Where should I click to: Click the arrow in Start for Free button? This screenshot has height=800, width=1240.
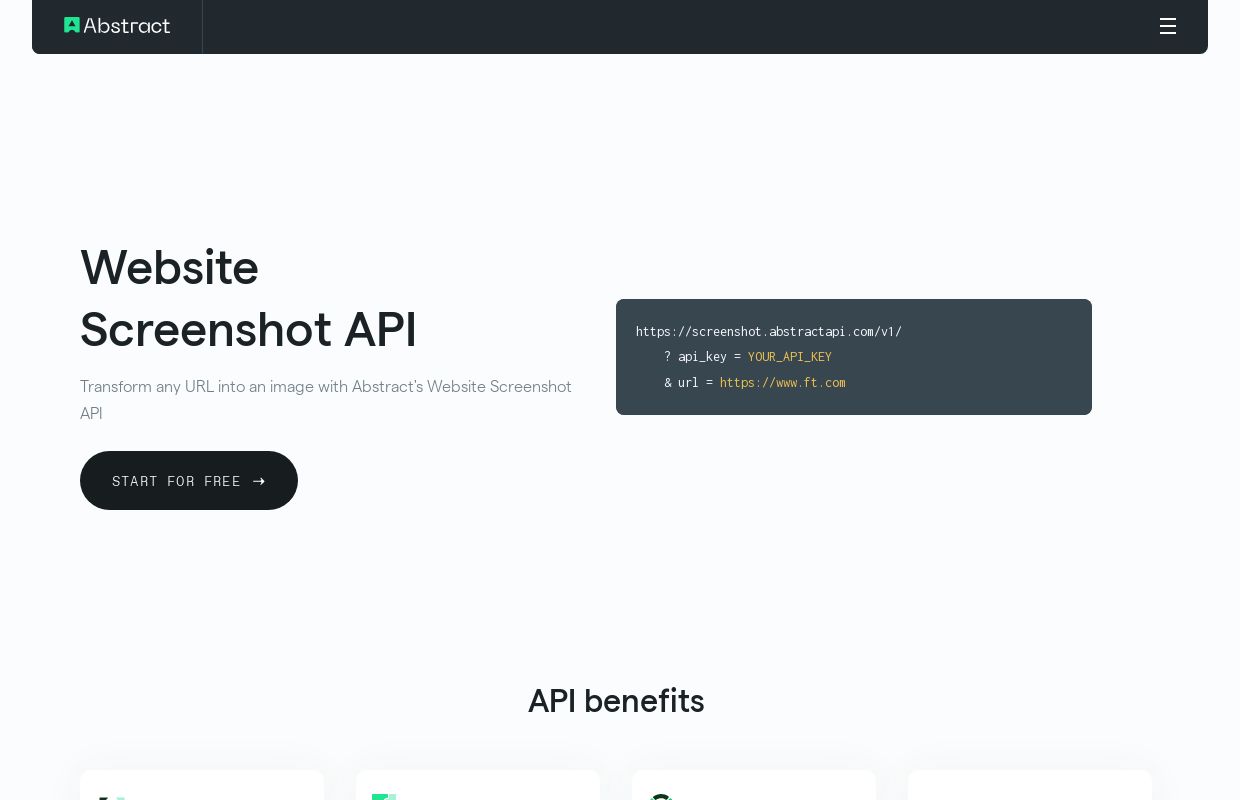click(259, 481)
